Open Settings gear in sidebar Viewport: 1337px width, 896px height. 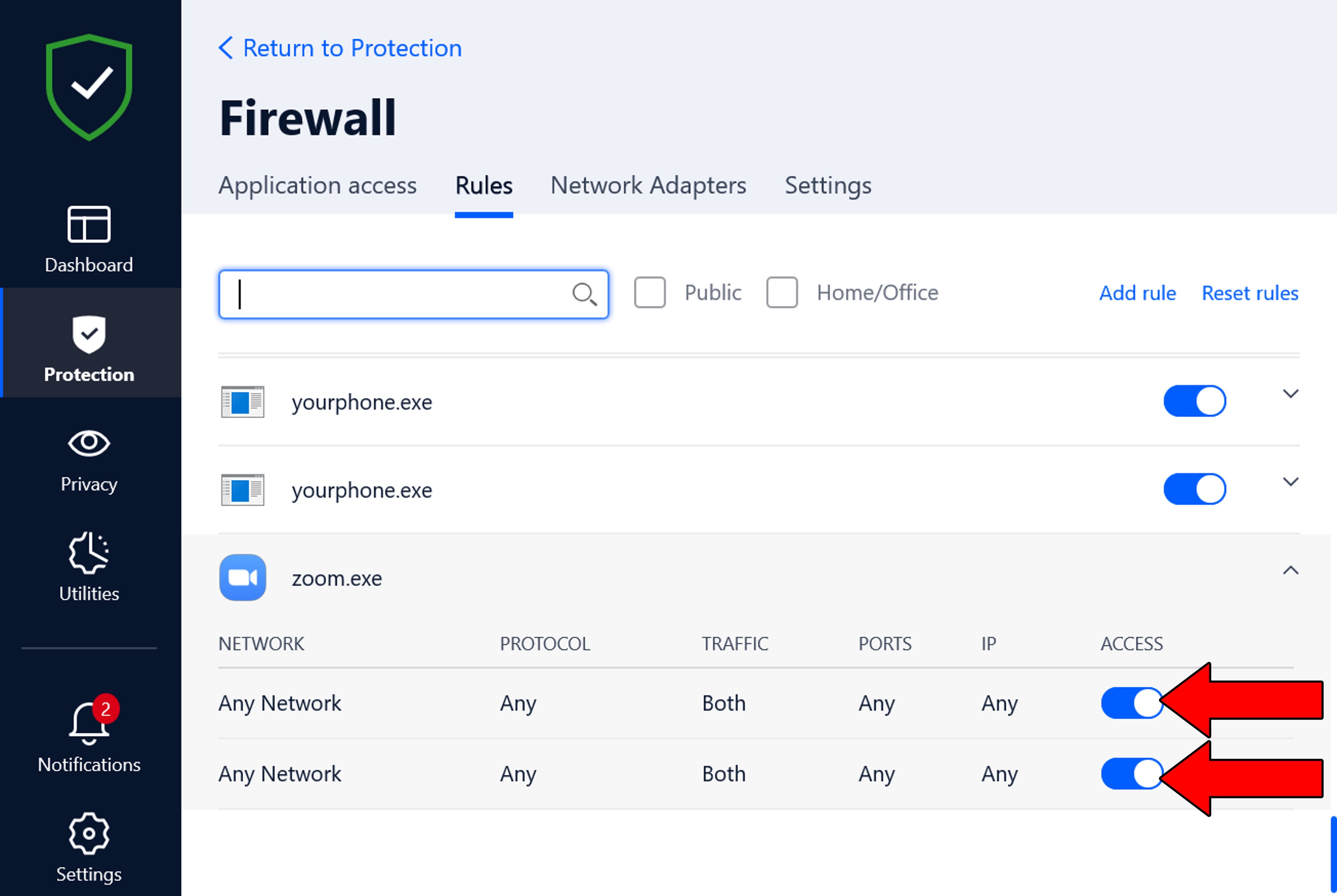(x=89, y=834)
